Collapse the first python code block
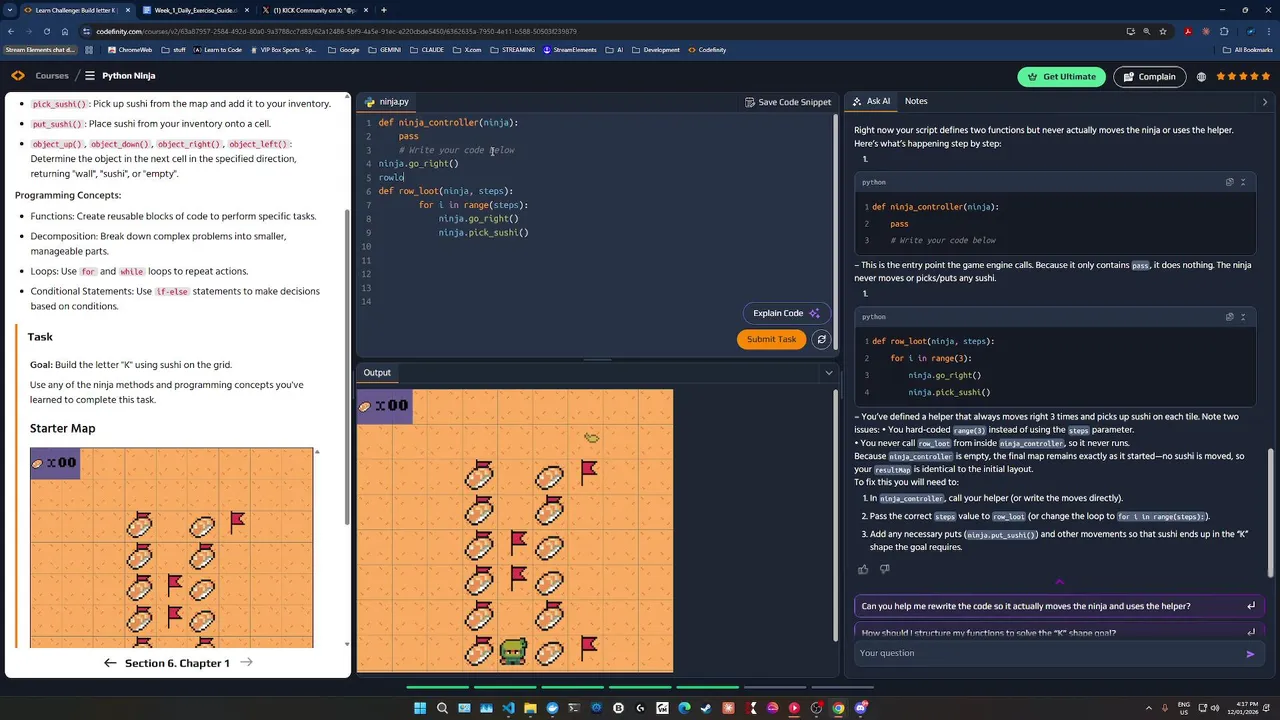The width and height of the screenshot is (1280, 720). (x=1243, y=182)
